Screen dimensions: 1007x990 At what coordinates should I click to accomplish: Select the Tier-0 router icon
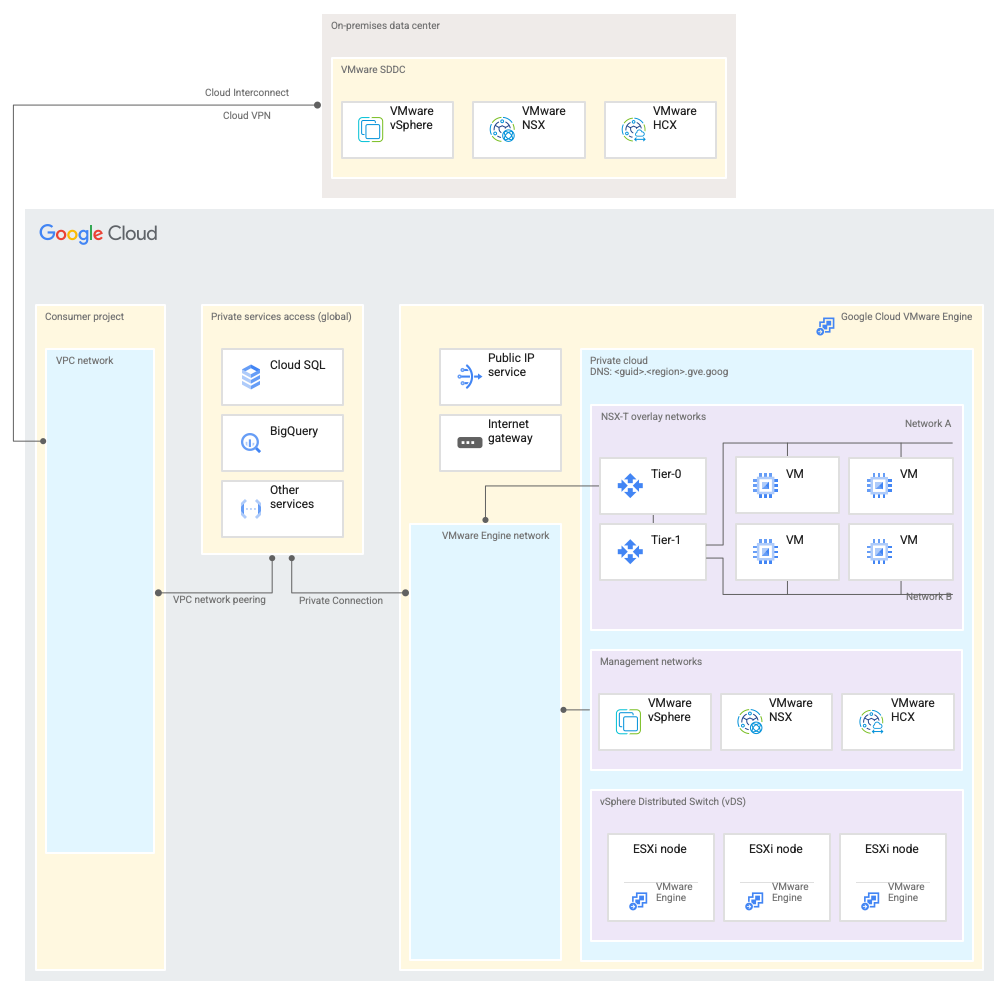click(x=629, y=485)
